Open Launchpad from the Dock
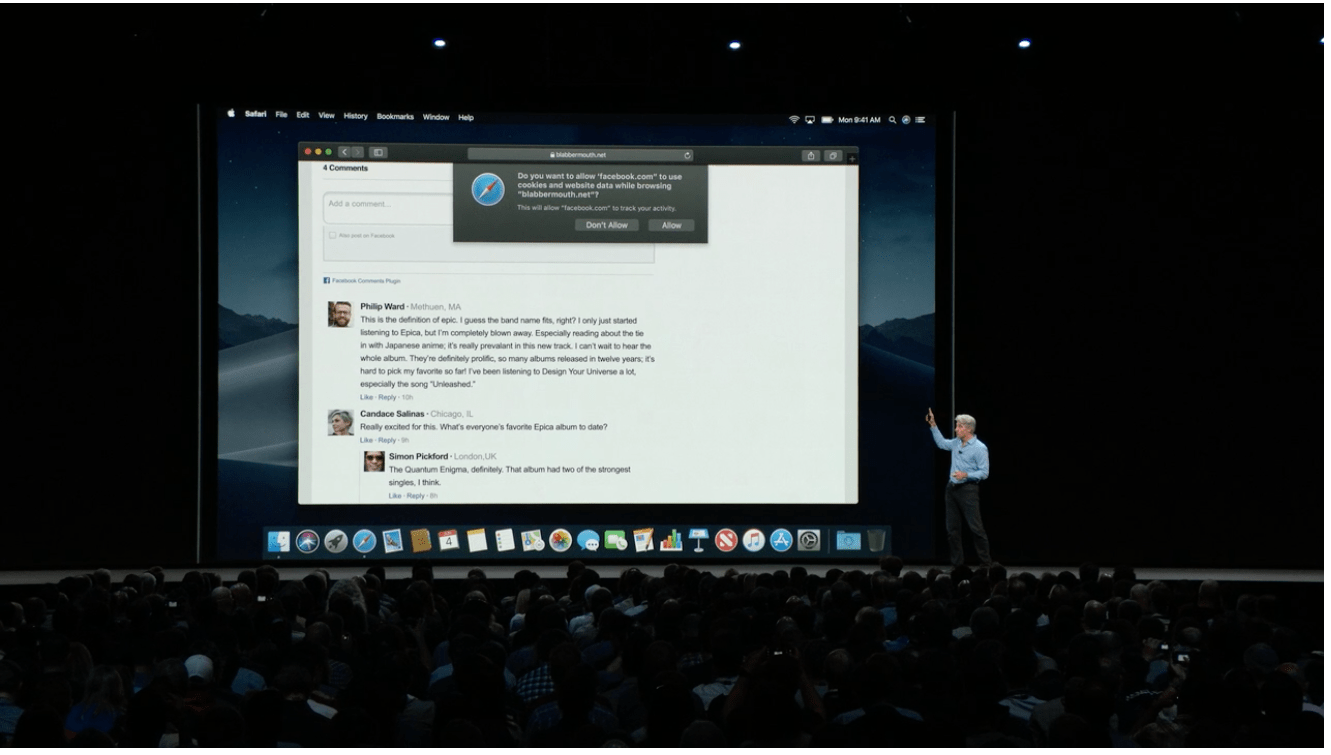 (334, 540)
